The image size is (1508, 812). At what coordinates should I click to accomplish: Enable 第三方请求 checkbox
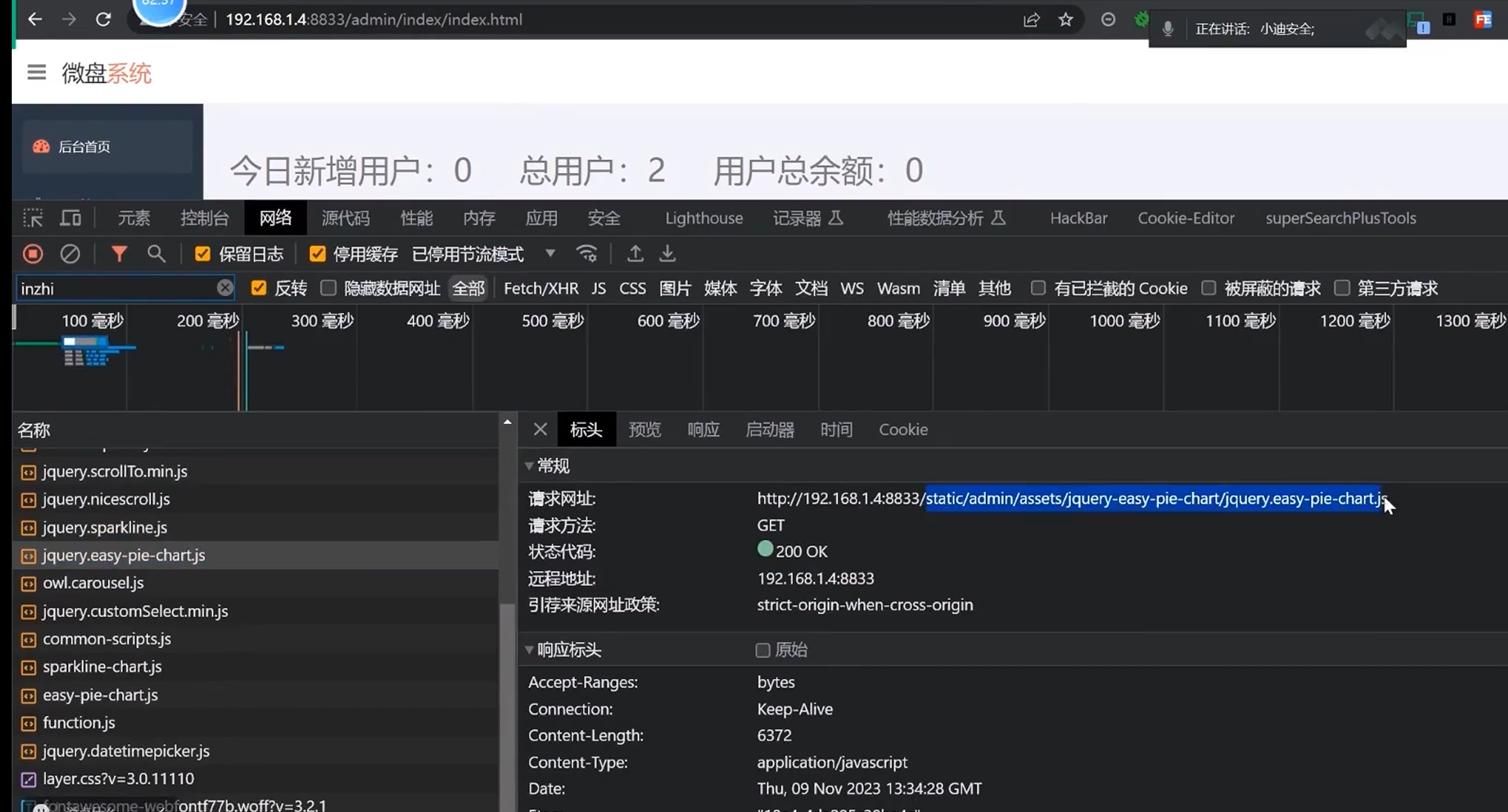click(1342, 288)
